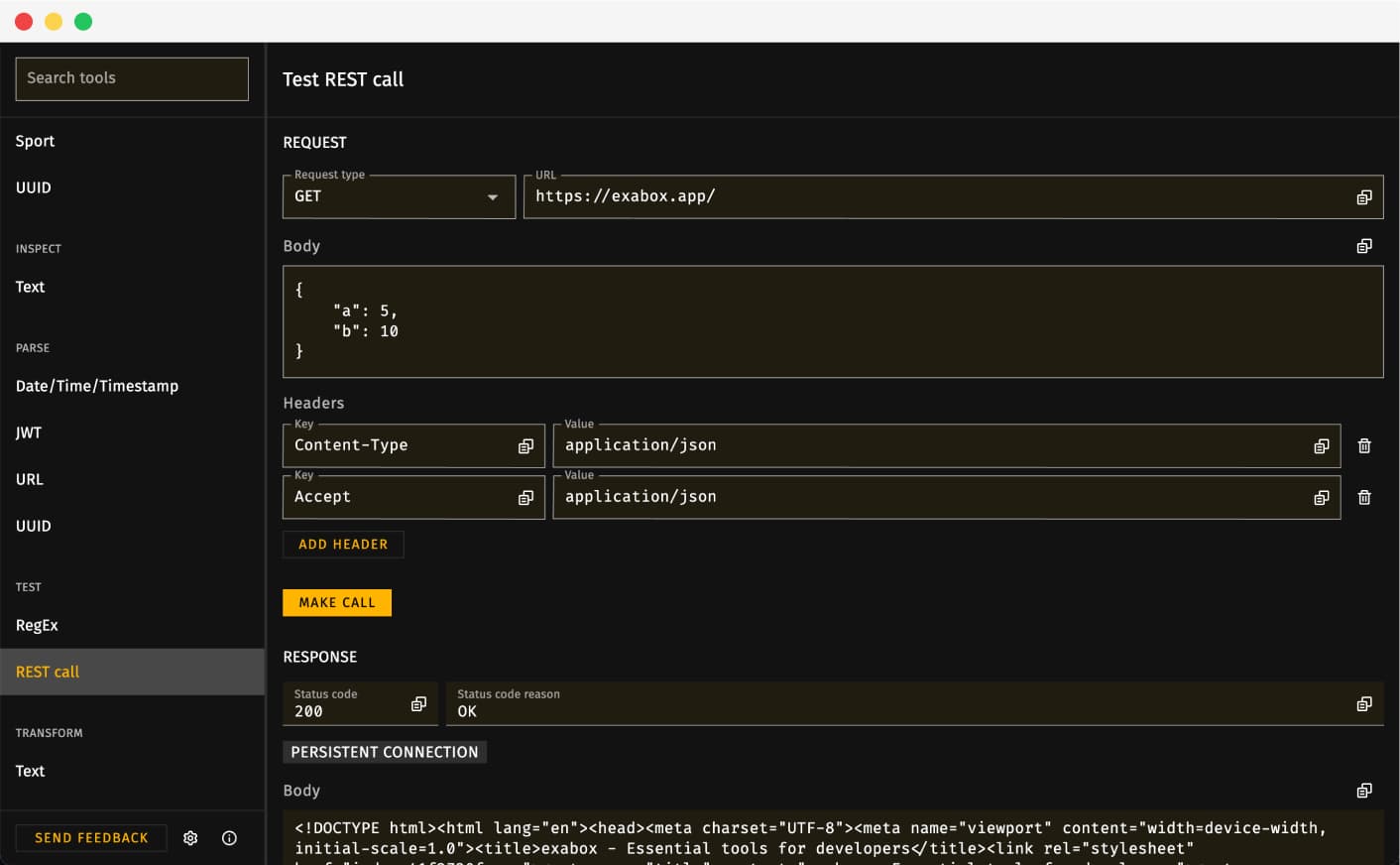Open the Sport tool in sidebar
Screen dimensions: 1400x865
pos(132,141)
